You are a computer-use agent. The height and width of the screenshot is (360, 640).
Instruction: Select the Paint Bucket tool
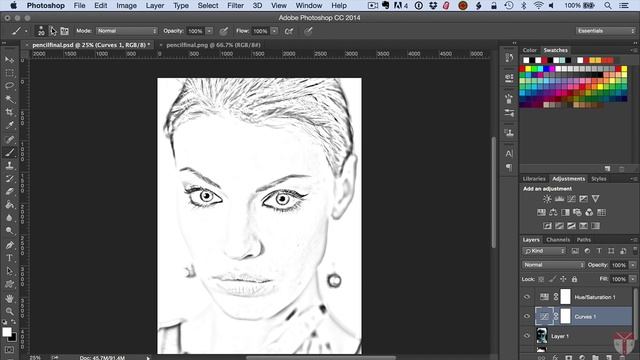[x=9, y=204]
